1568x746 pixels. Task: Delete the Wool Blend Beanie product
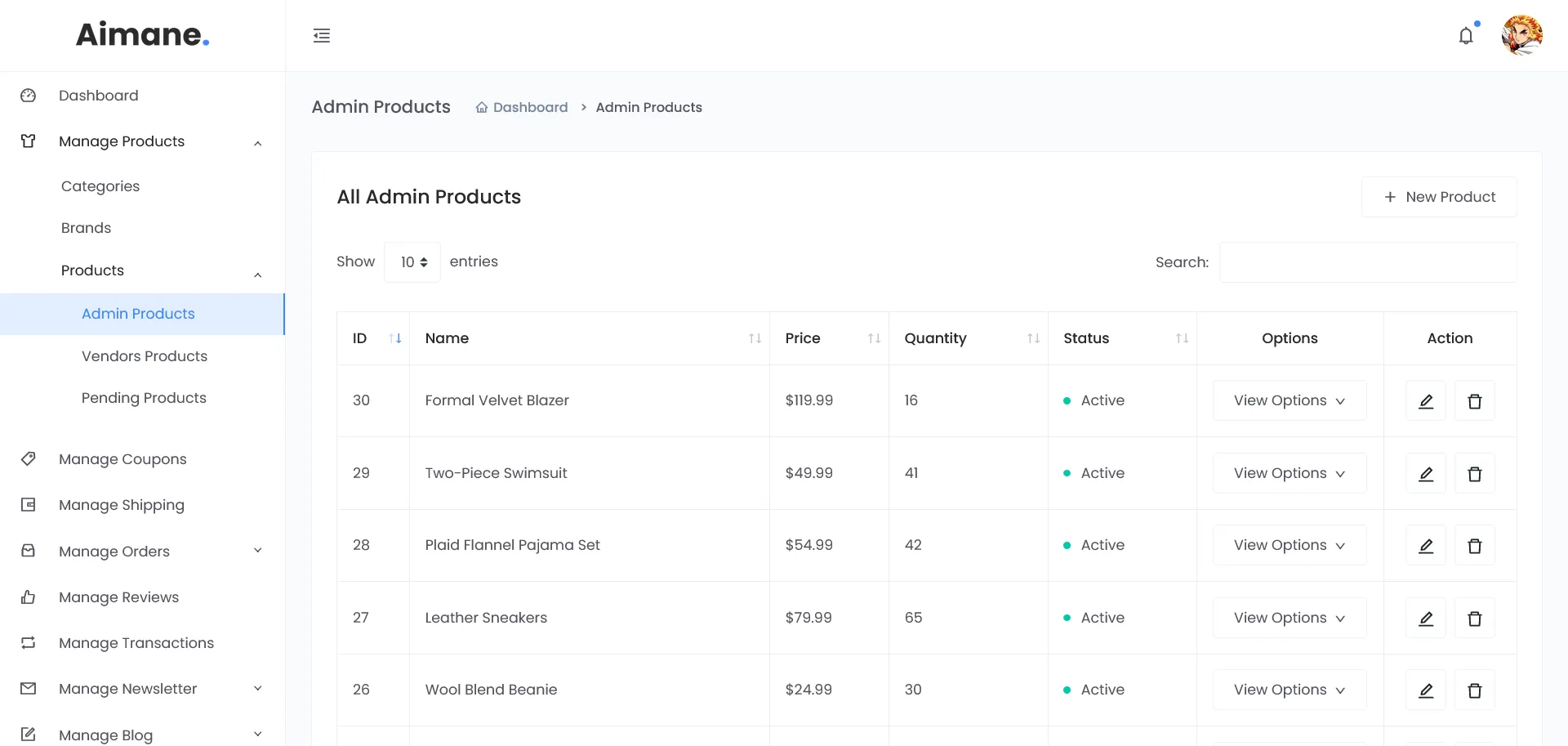pos(1475,690)
